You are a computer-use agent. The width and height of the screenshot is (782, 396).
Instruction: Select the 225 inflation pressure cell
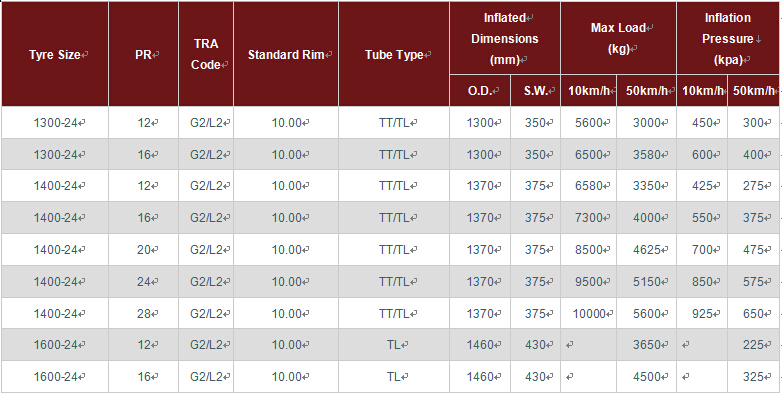(754, 345)
